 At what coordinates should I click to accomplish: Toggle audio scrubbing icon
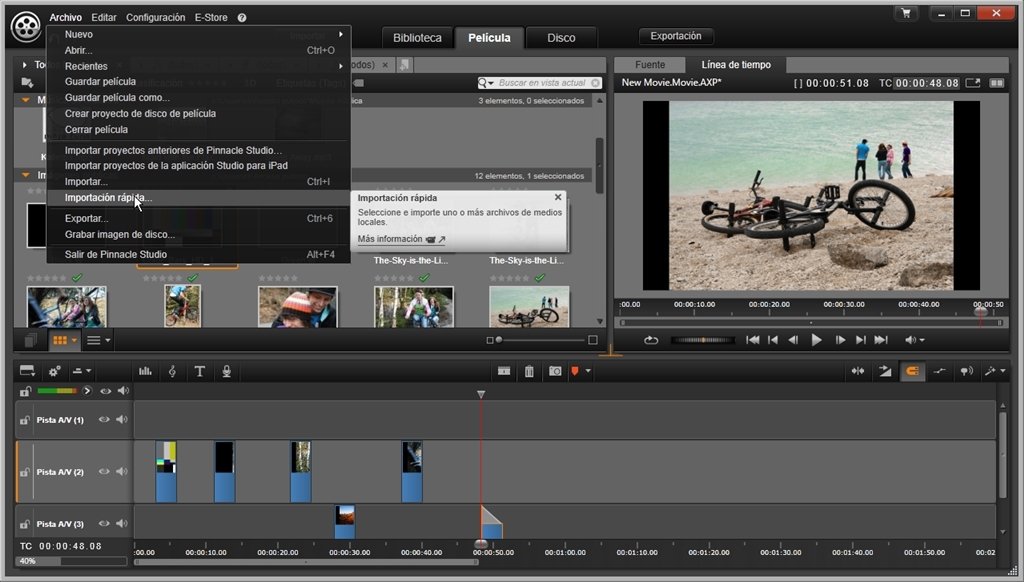point(967,371)
